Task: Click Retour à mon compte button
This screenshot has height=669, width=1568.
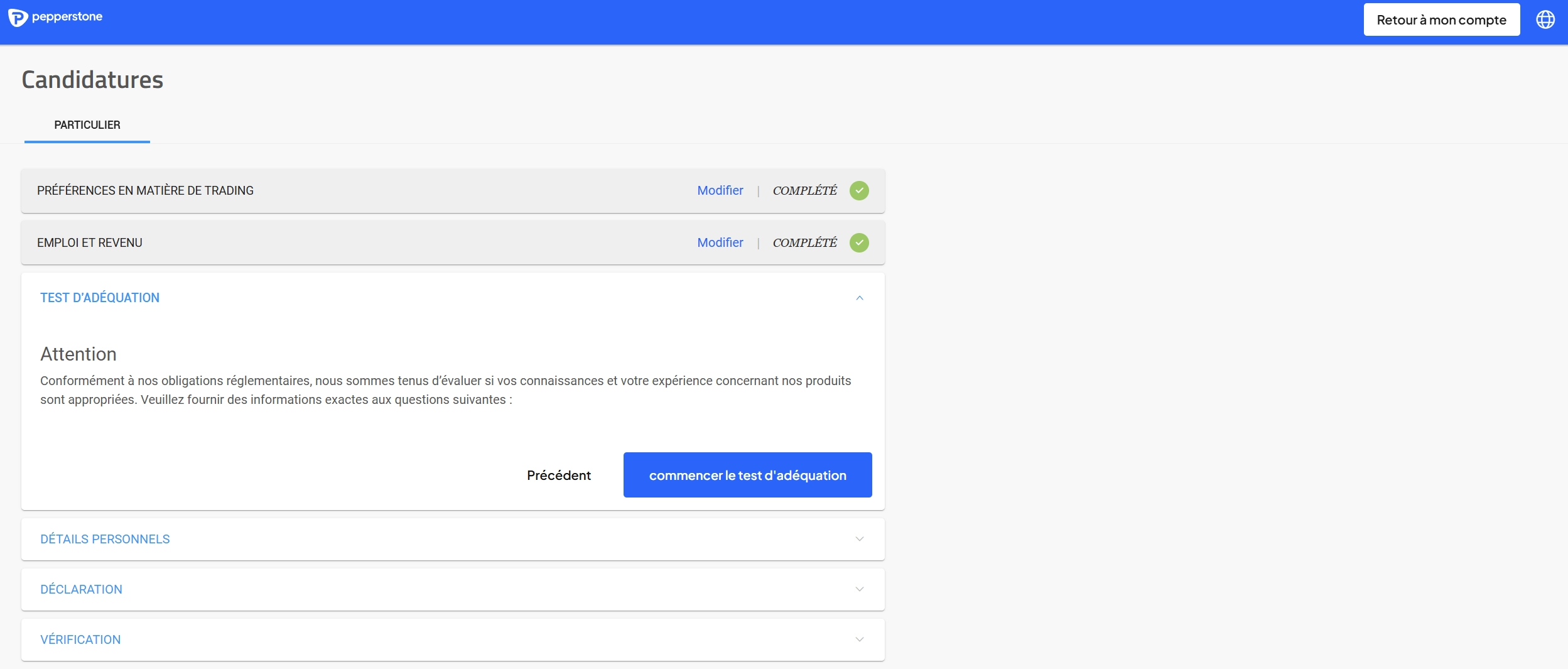Action: pos(1442,19)
